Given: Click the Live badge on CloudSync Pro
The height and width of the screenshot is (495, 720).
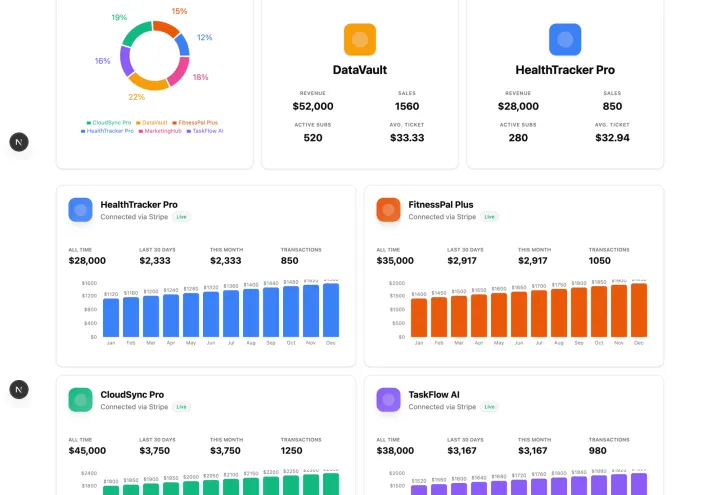Looking at the screenshot, I should pyautogui.click(x=181, y=407).
